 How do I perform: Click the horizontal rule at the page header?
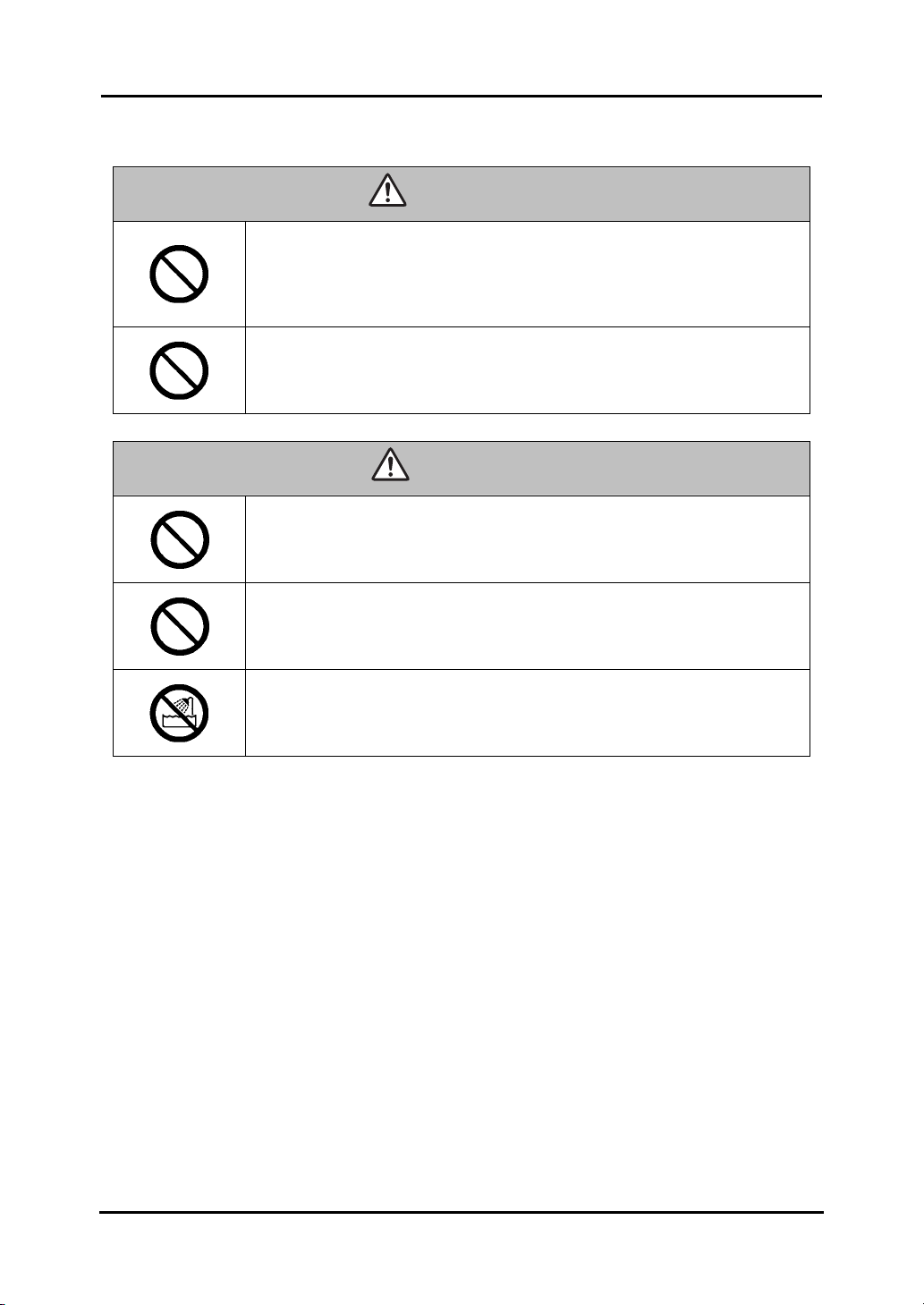[x=461, y=96]
